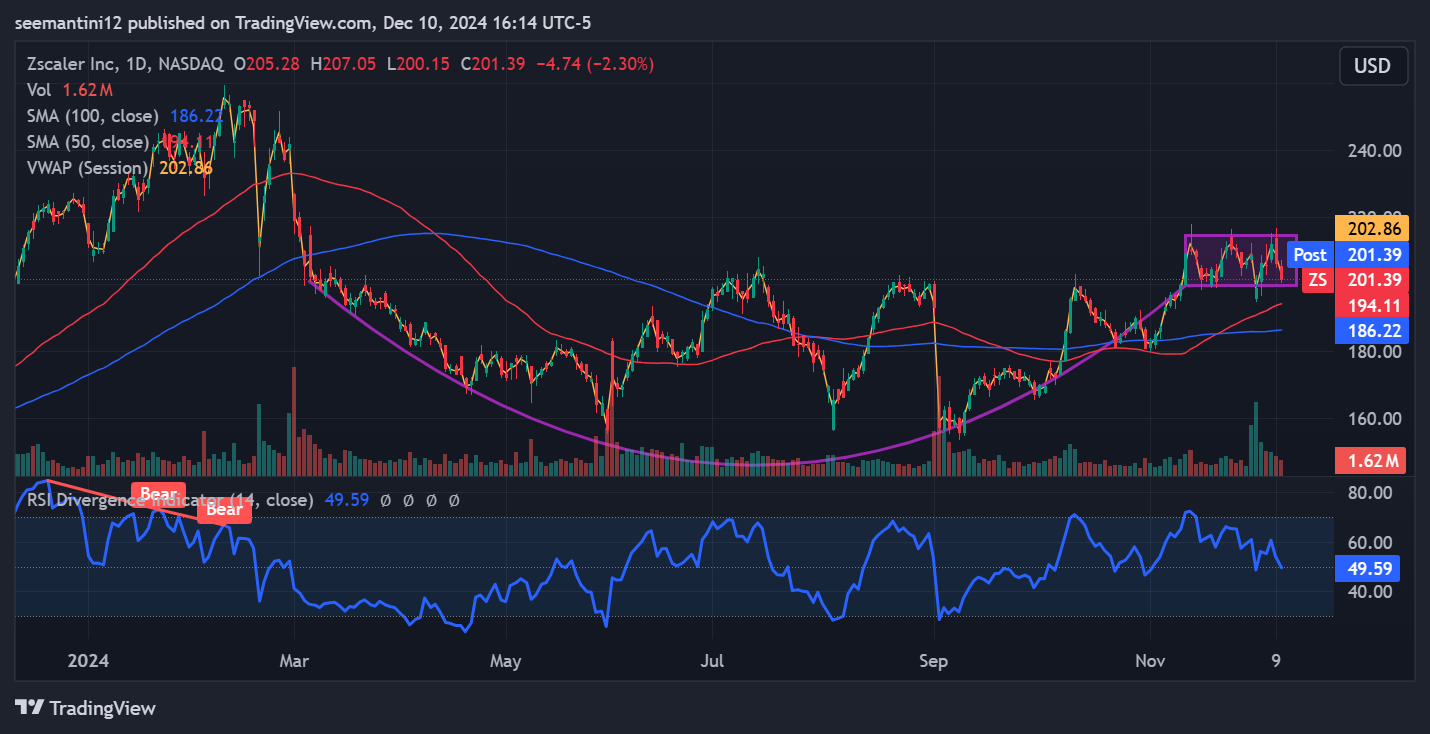Click the Jul time axis label

[711, 661]
